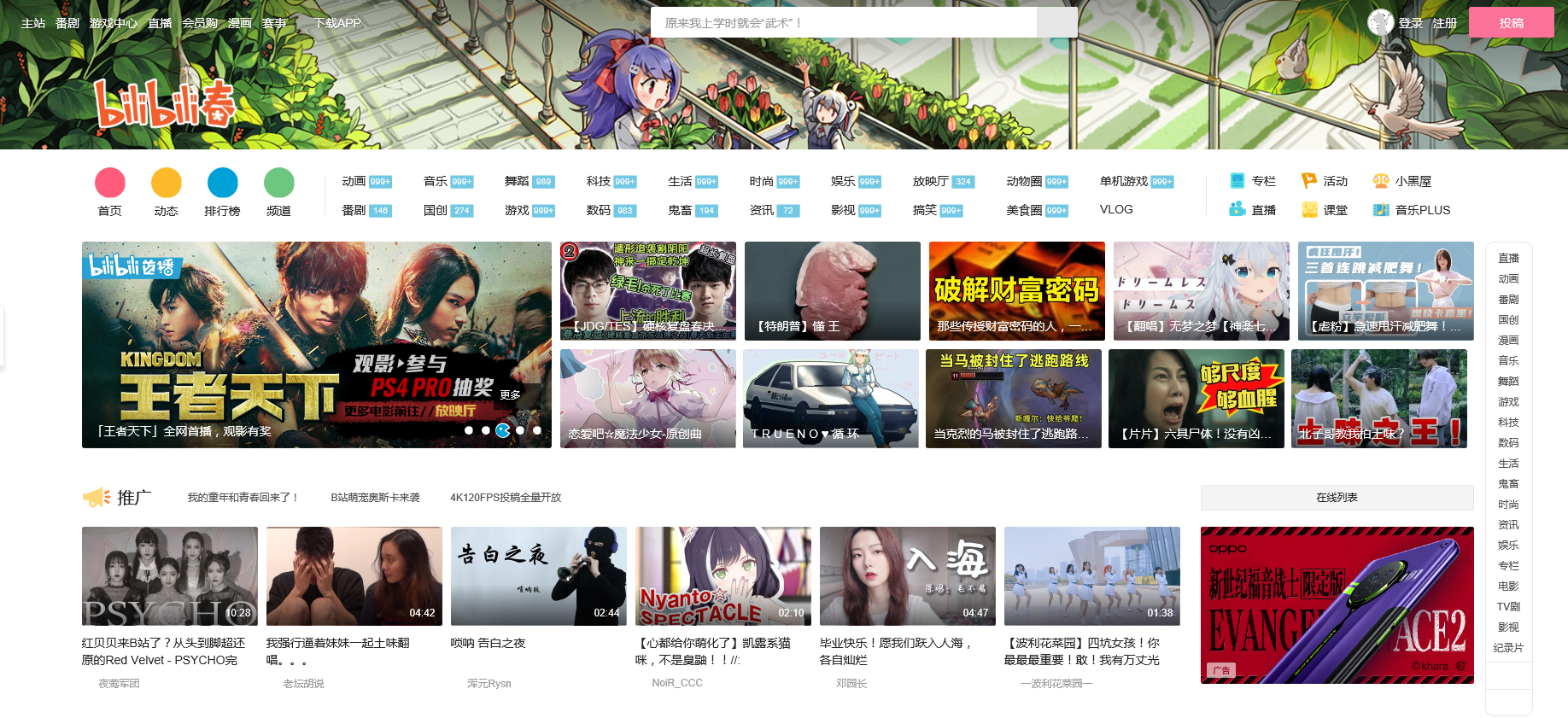
Task: Open the 小黑屋 scales icon
Action: pyautogui.click(x=1381, y=181)
